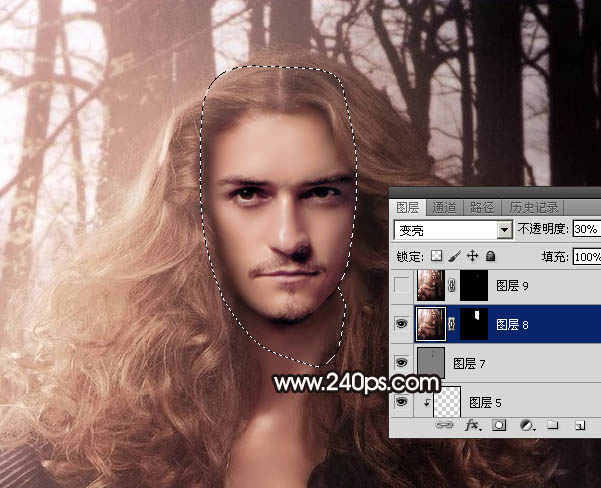601x488 pixels.
Task: Switch to the 路径 tab
Action: [482, 207]
